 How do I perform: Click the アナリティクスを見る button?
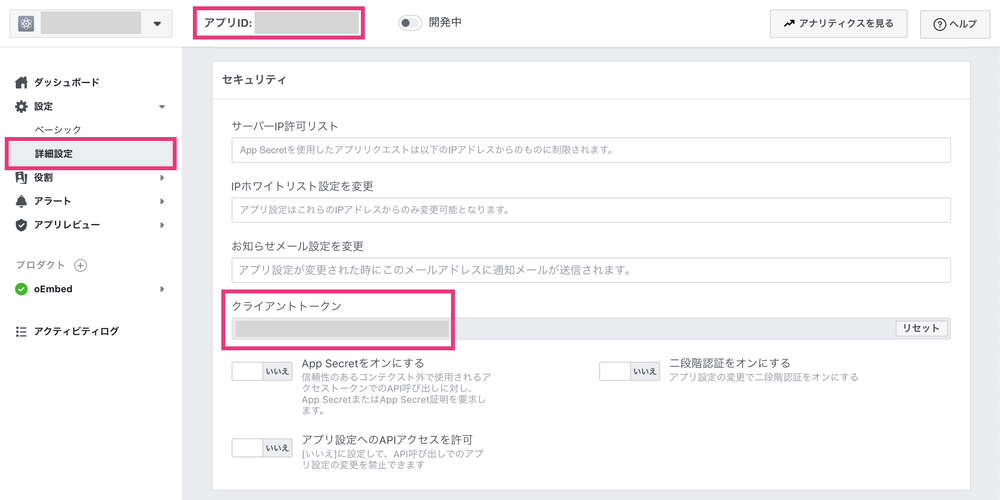(838, 22)
